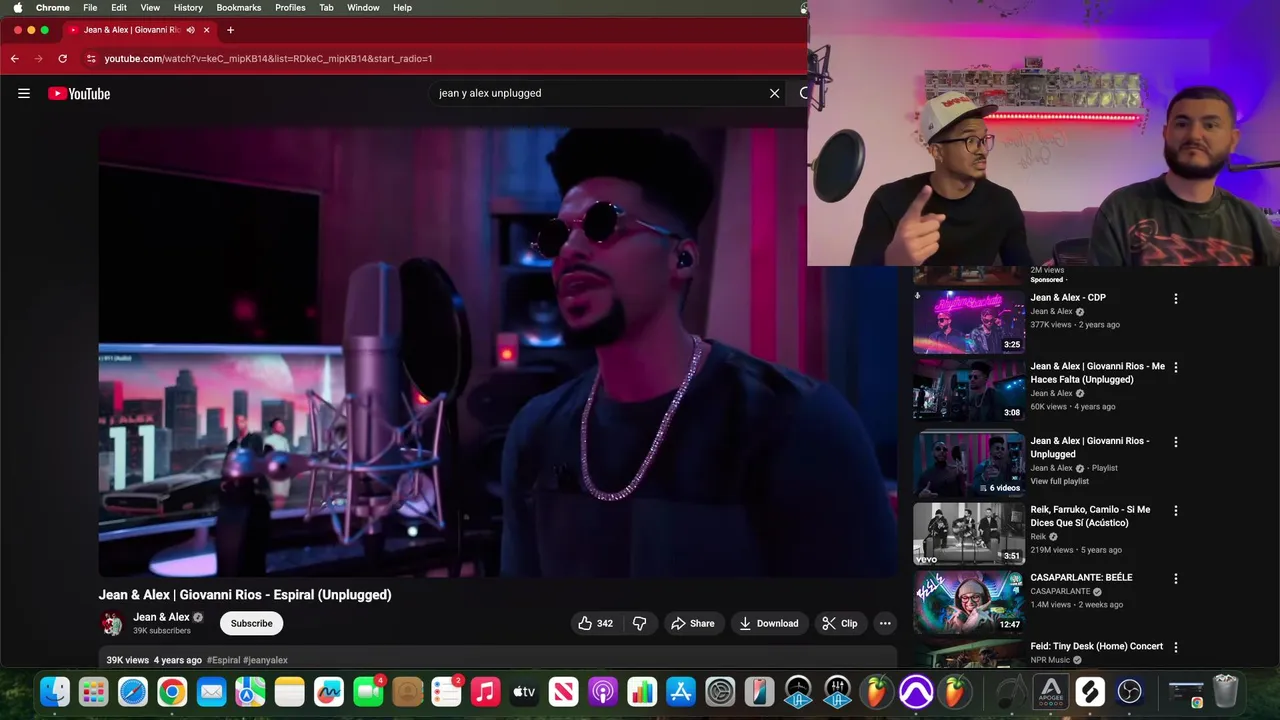
Task: Open the Profiles menu
Action: [290, 7]
